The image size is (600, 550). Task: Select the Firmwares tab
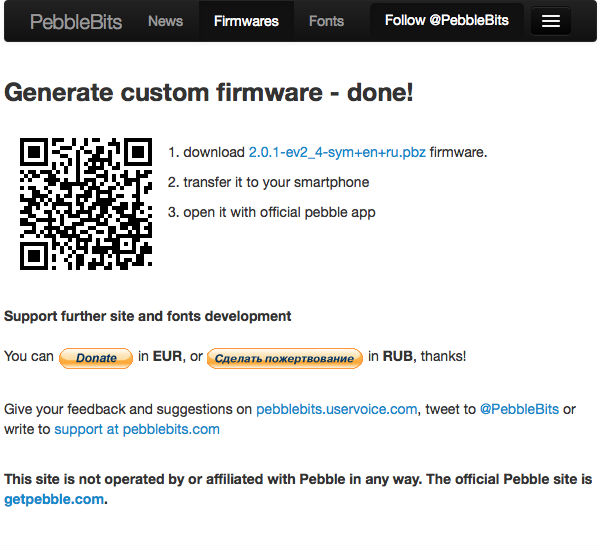[x=246, y=21]
